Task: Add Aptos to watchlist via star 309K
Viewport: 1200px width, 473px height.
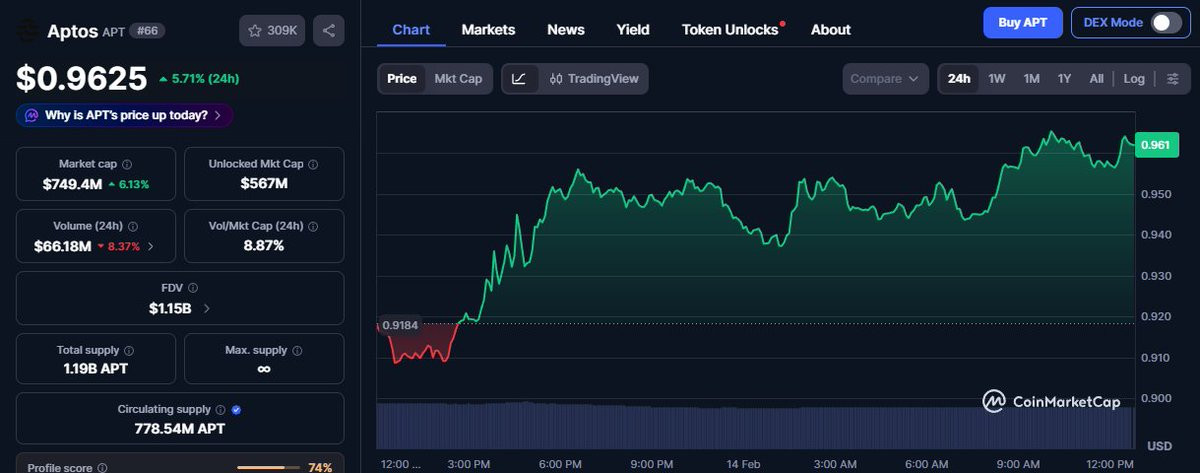Action: [x=272, y=31]
